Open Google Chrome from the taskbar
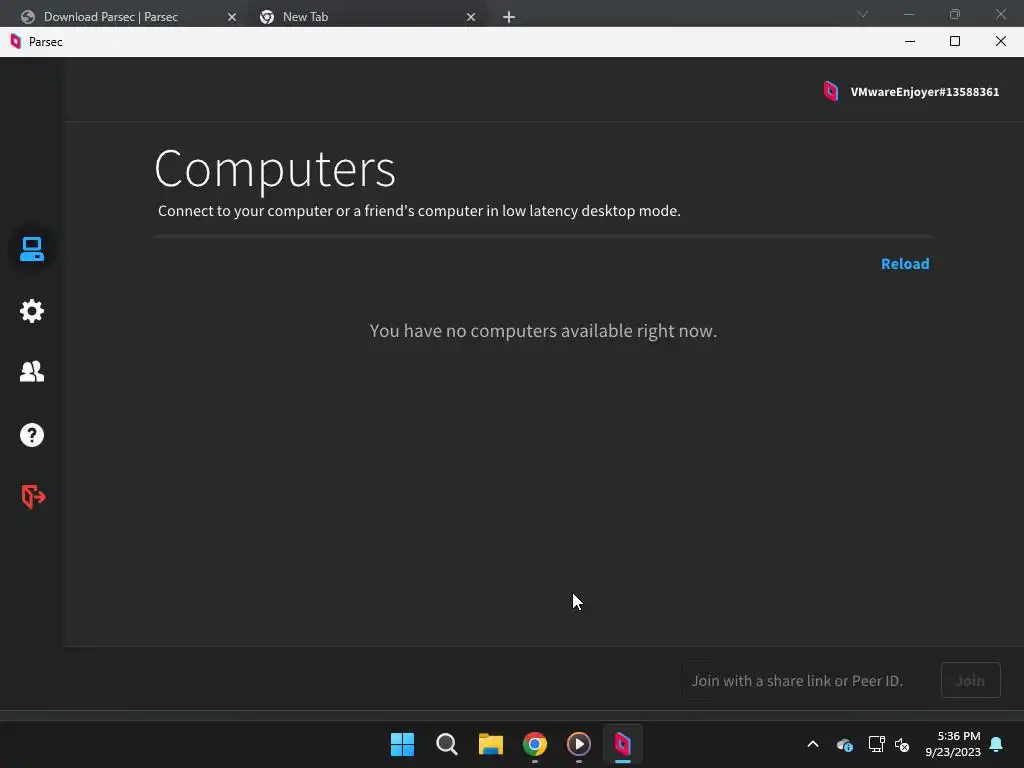This screenshot has height=768, width=1024. coord(535,744)
